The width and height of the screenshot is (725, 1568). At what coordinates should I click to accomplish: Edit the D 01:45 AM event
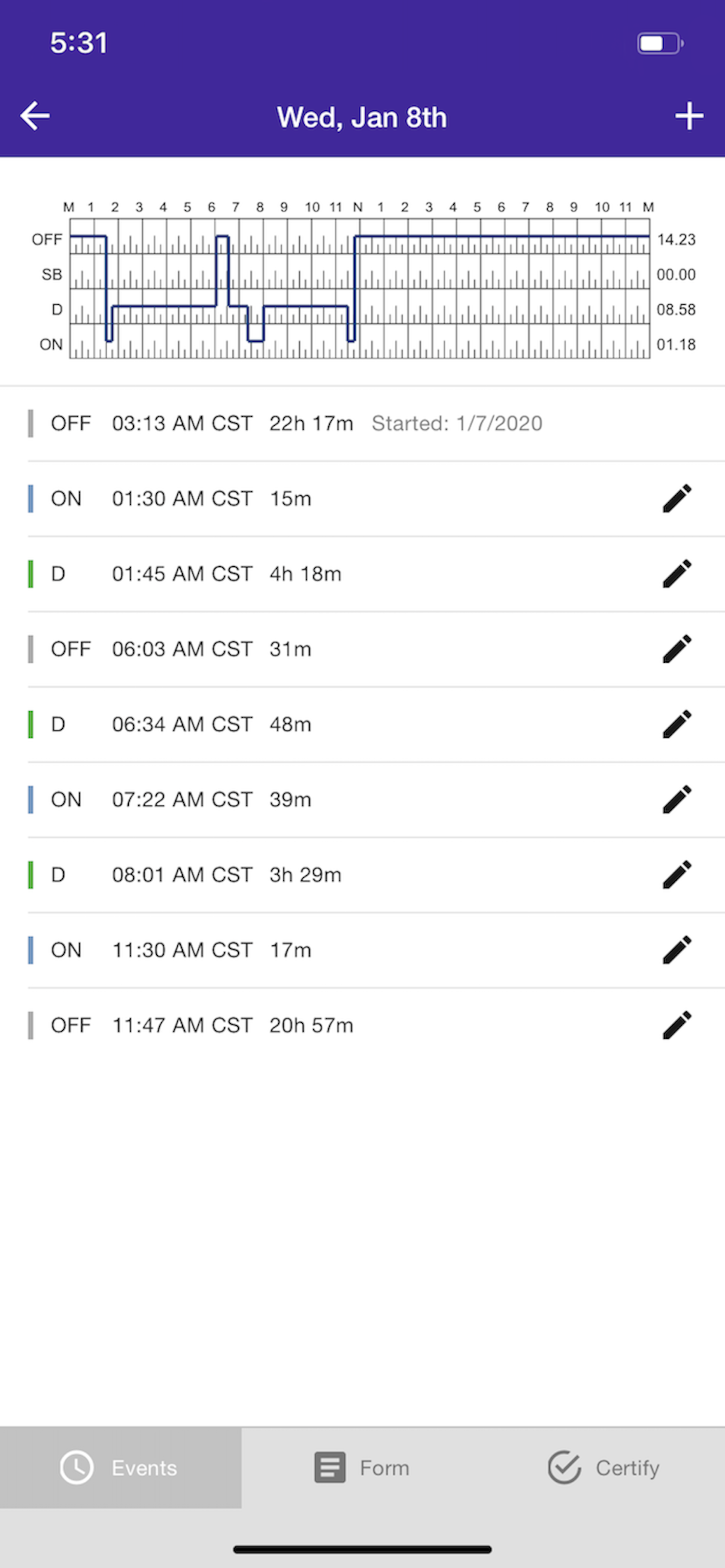coord(677,574)
